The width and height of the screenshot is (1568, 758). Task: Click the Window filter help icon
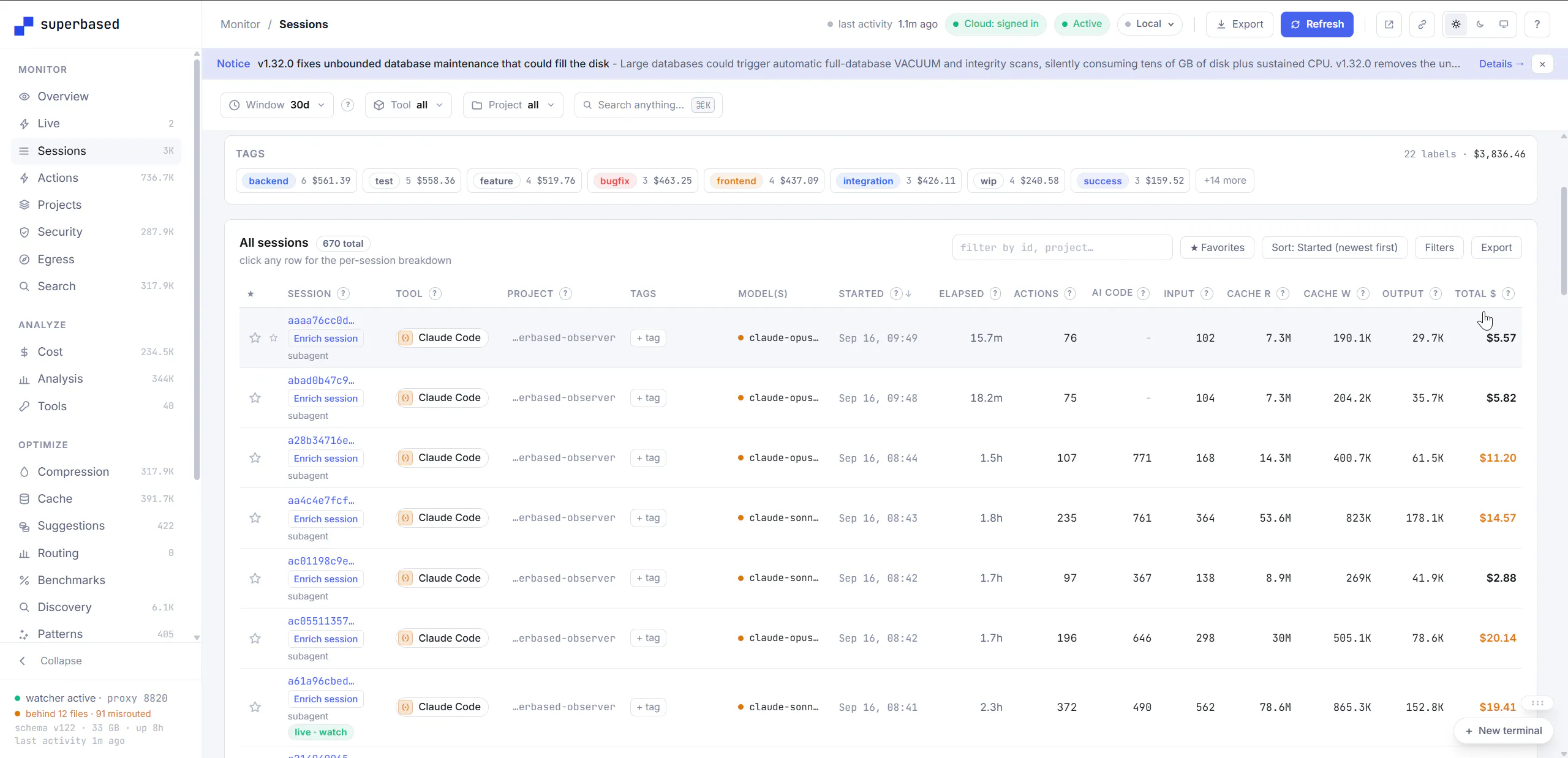[x=347, y=105]
